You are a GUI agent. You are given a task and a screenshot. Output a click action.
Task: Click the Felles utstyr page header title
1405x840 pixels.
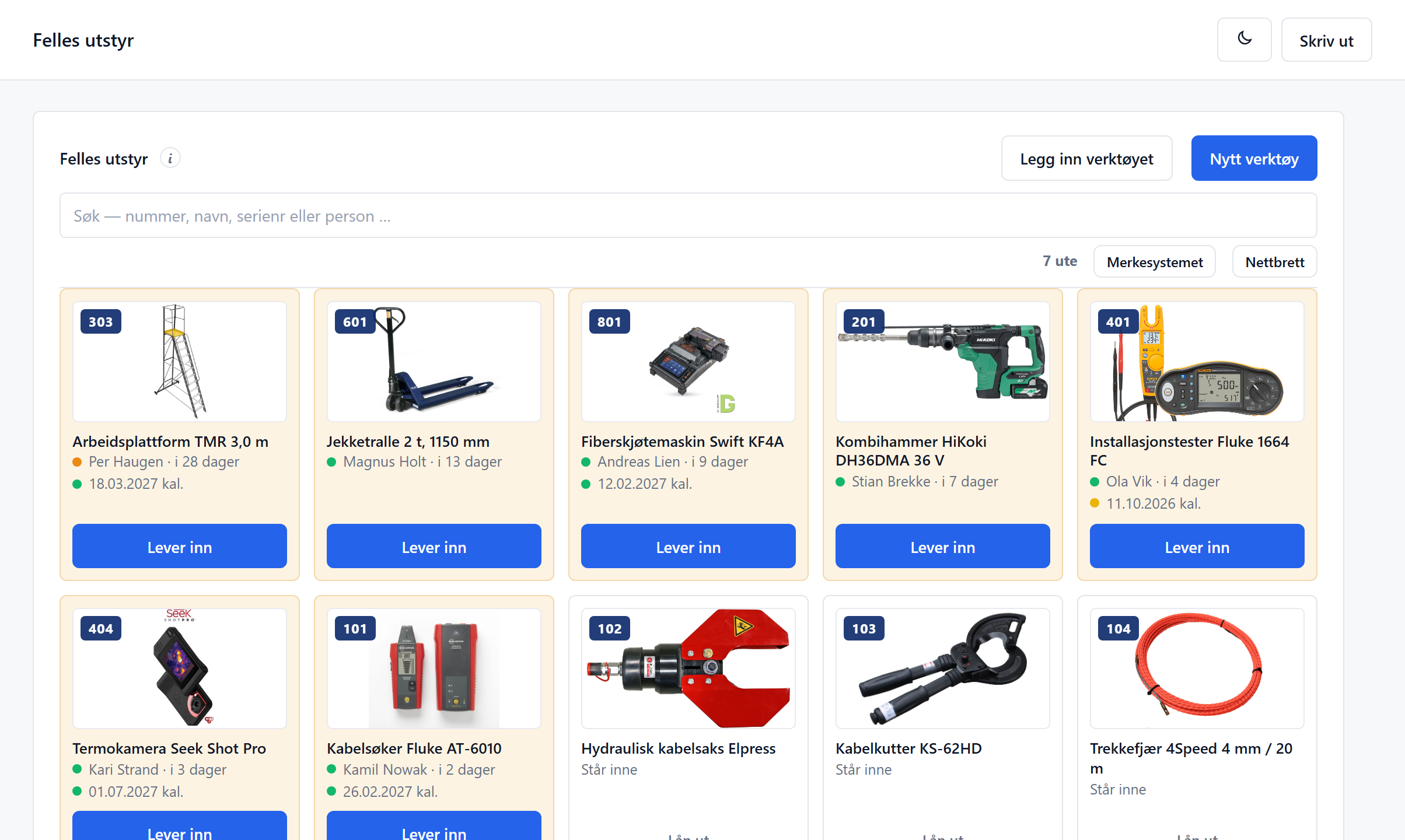pos(83,40)
